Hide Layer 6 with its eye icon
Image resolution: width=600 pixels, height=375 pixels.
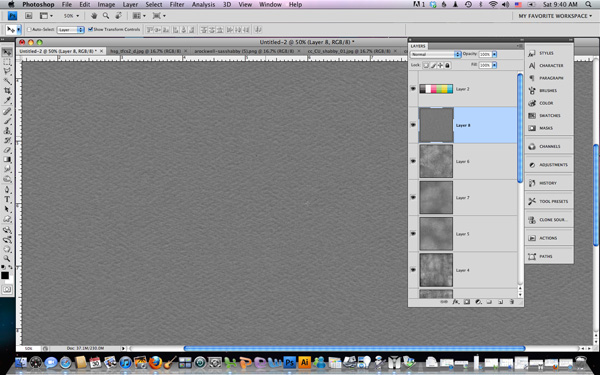(413, 161)
